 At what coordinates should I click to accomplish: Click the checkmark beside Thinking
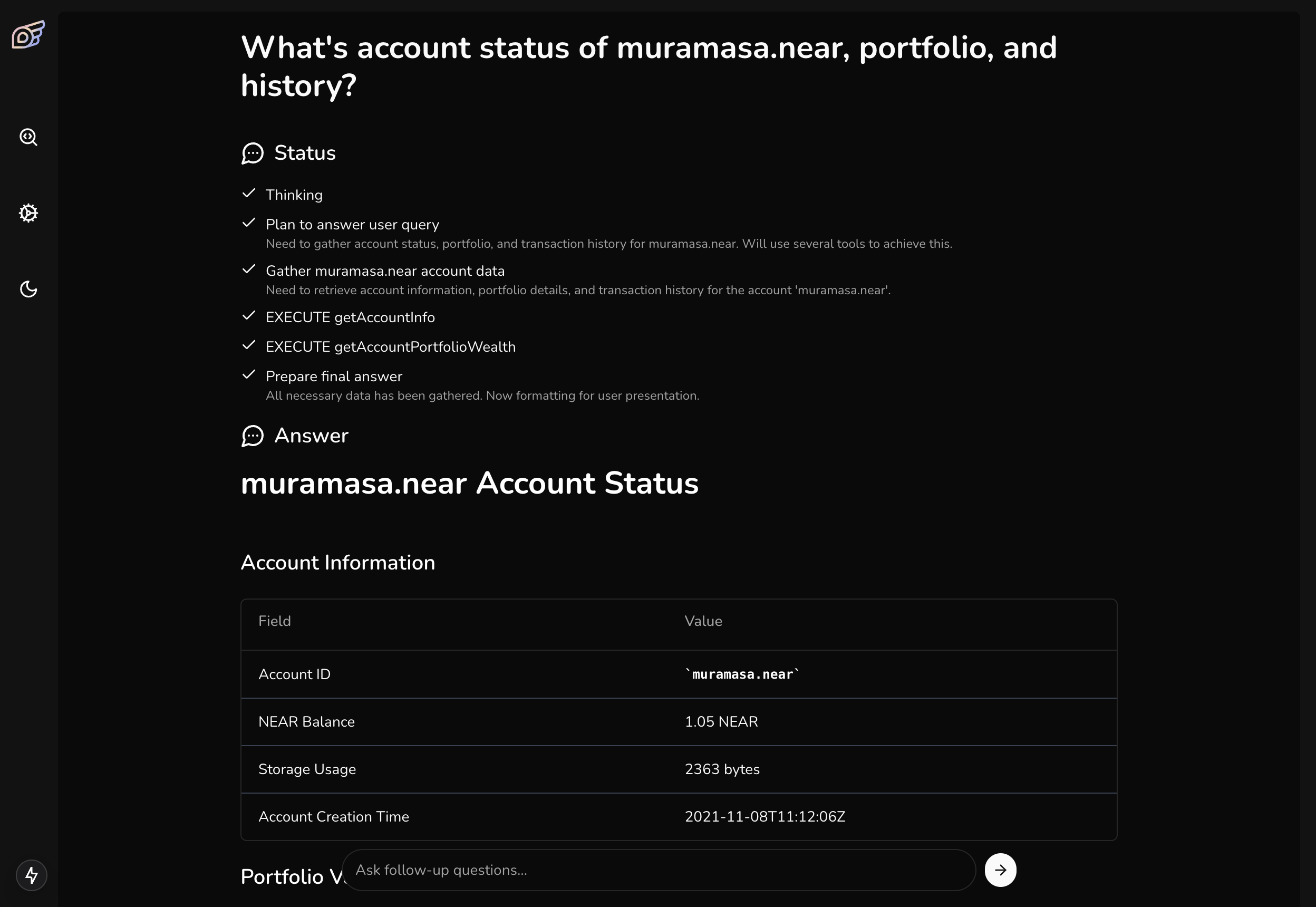[248, 194]
